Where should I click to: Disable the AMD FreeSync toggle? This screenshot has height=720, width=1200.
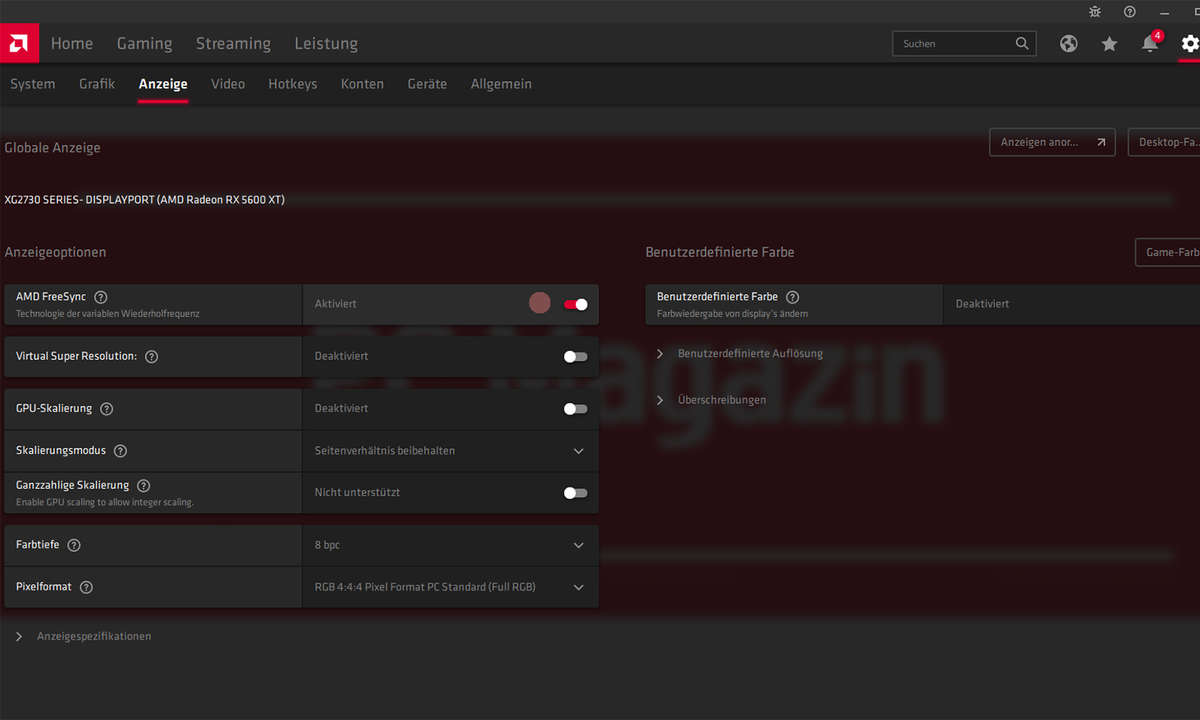[575, 304]
